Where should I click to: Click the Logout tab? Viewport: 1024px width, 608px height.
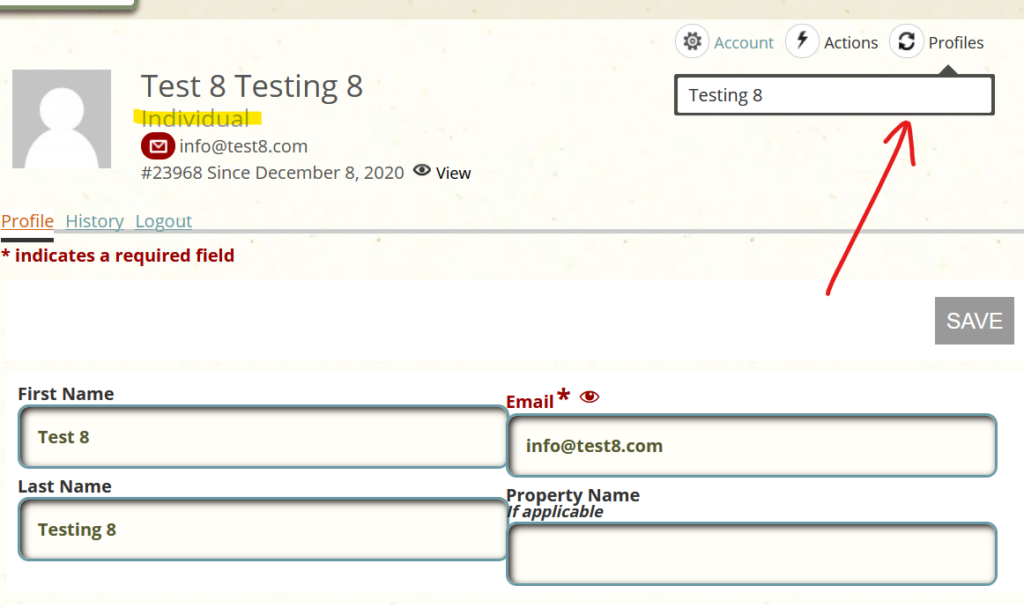(163, 221)
